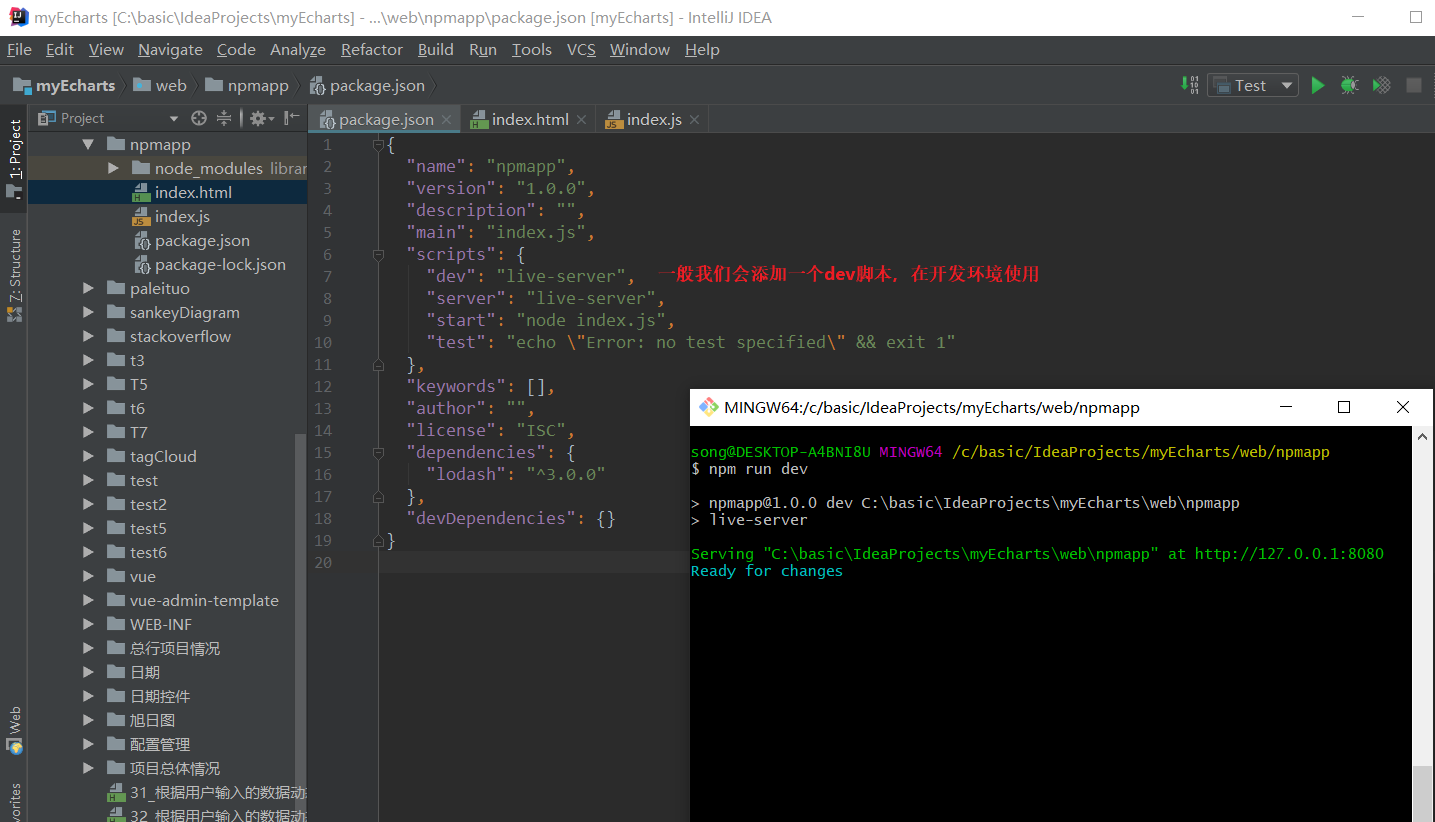1435x822 pixels.
Task: Expand the vue-admin-template folder
Action: [x=89, y=600]
